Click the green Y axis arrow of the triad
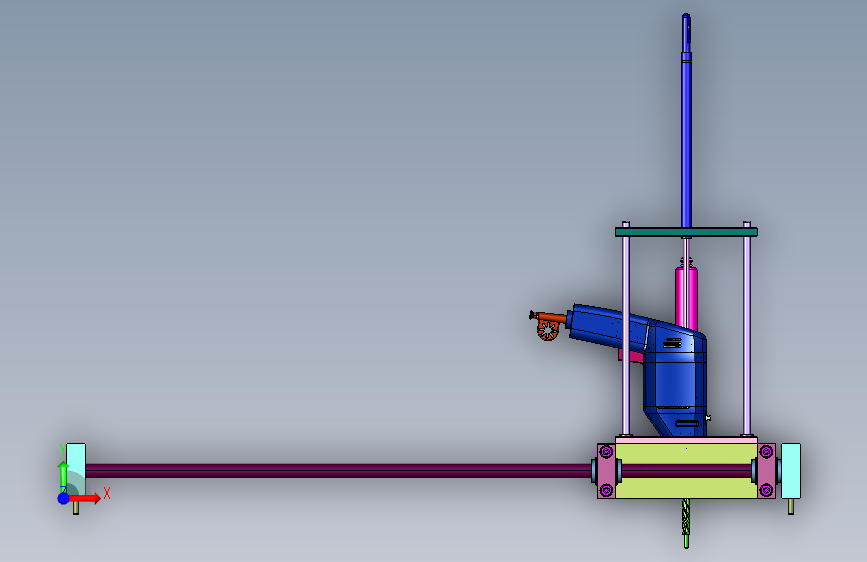The height and width of the screenshot is (562, 867). [64, 476]
